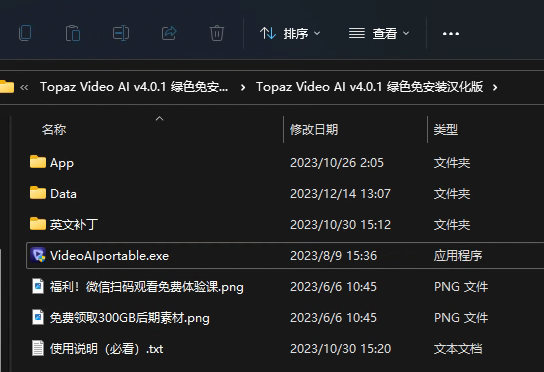Select the App folder name
Screen dimensions: 544x372
pyautogui.click(x=62, y=163)
